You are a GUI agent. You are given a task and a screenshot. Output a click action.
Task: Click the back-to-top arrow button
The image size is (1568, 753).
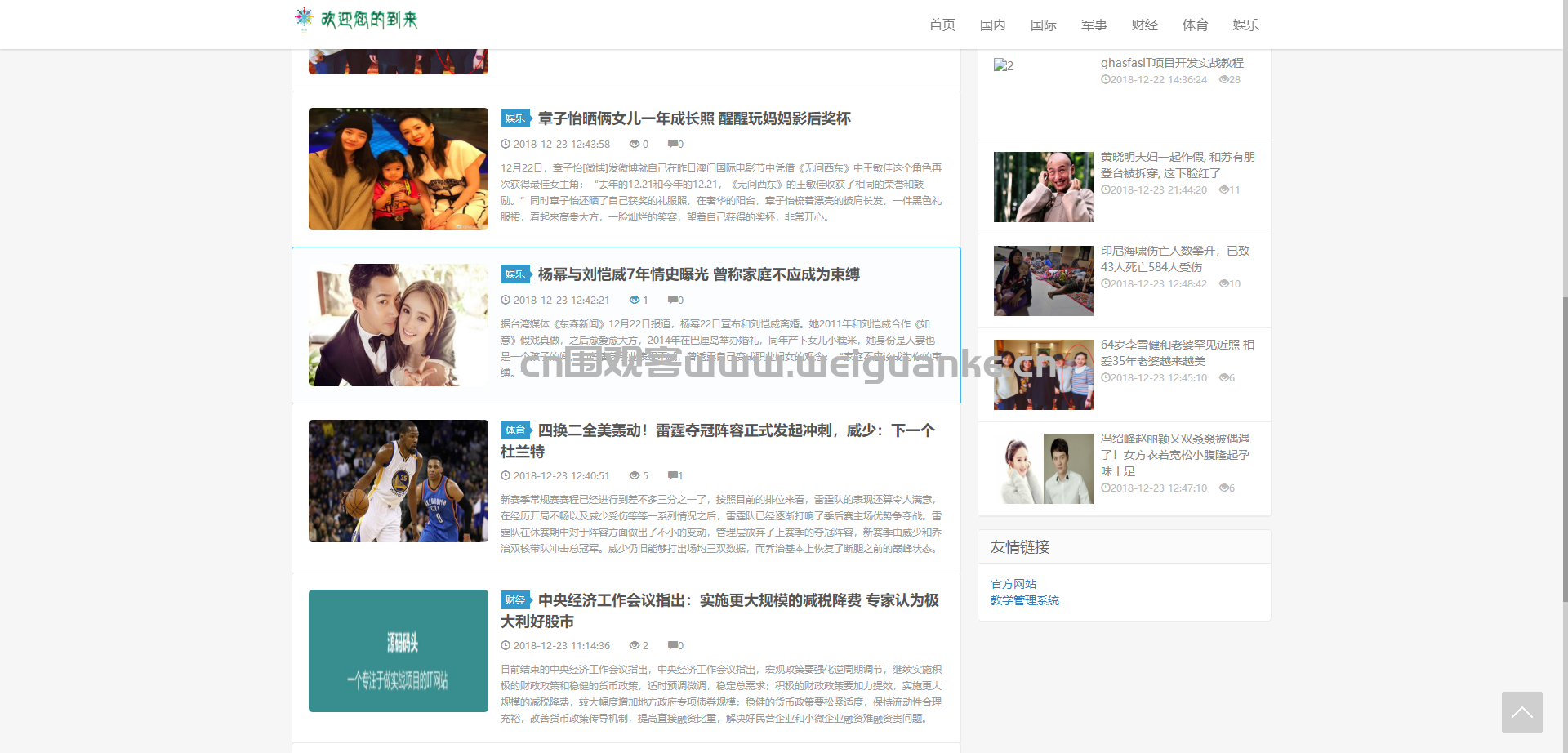[1521, 712]
